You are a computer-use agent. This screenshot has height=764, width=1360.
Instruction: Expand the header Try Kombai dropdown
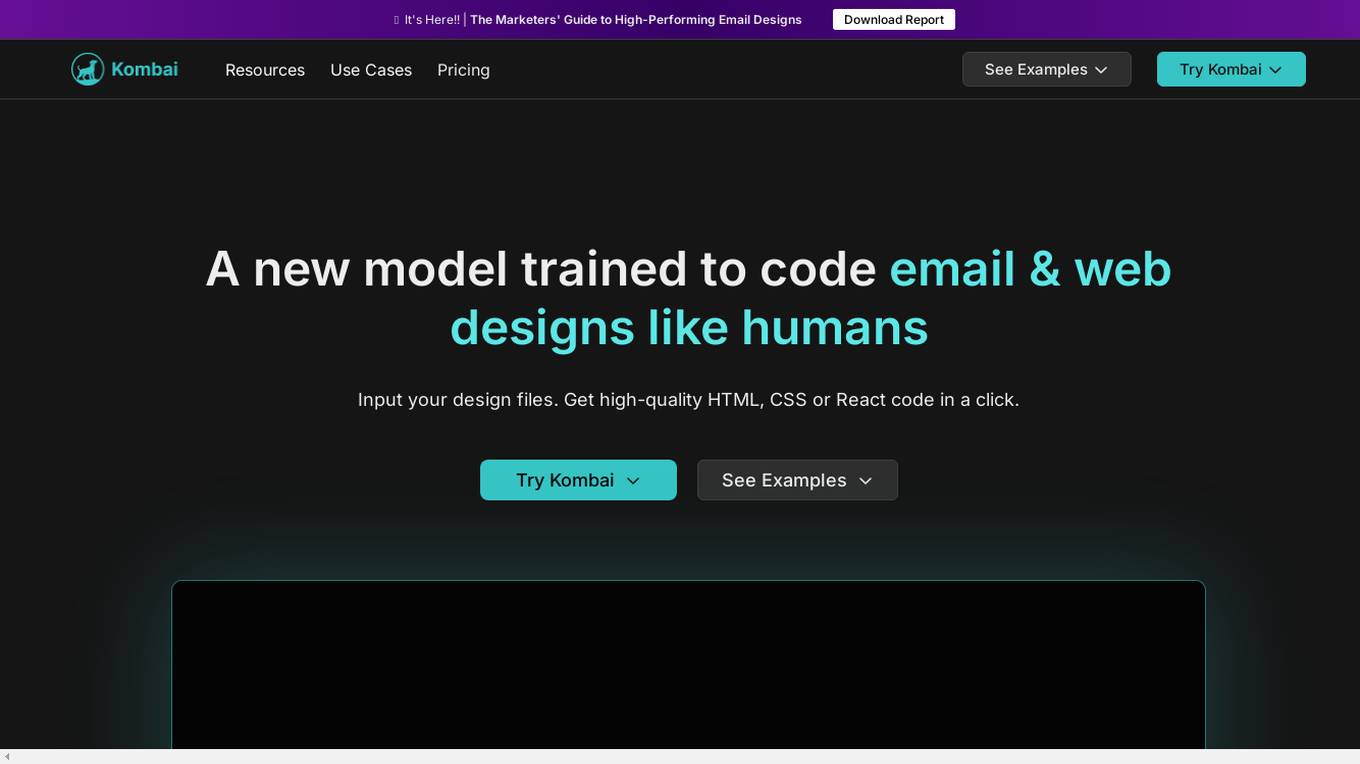click(x=1231, y=69)
